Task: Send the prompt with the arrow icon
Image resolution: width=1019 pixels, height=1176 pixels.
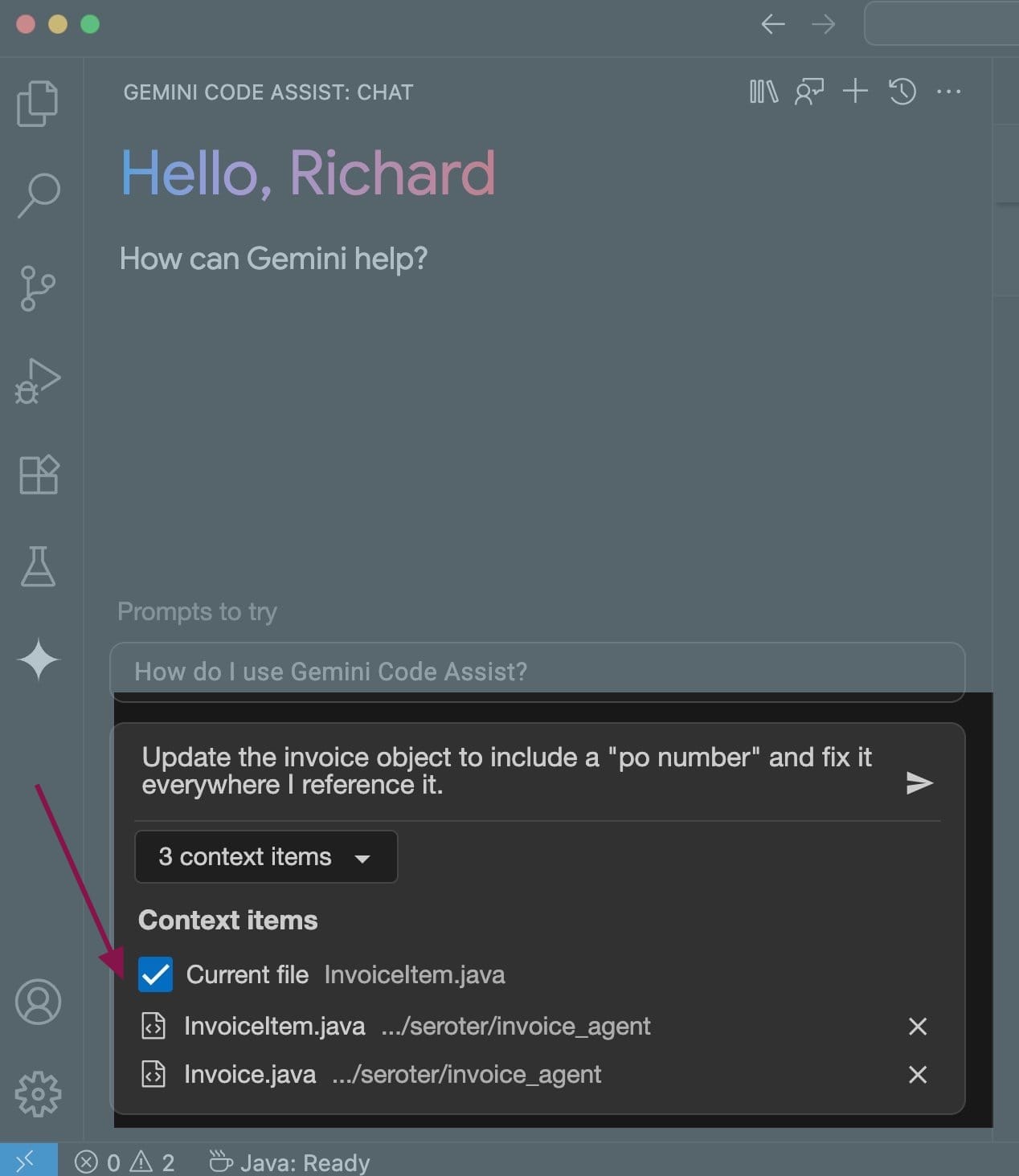Action: tap(919, 782)
